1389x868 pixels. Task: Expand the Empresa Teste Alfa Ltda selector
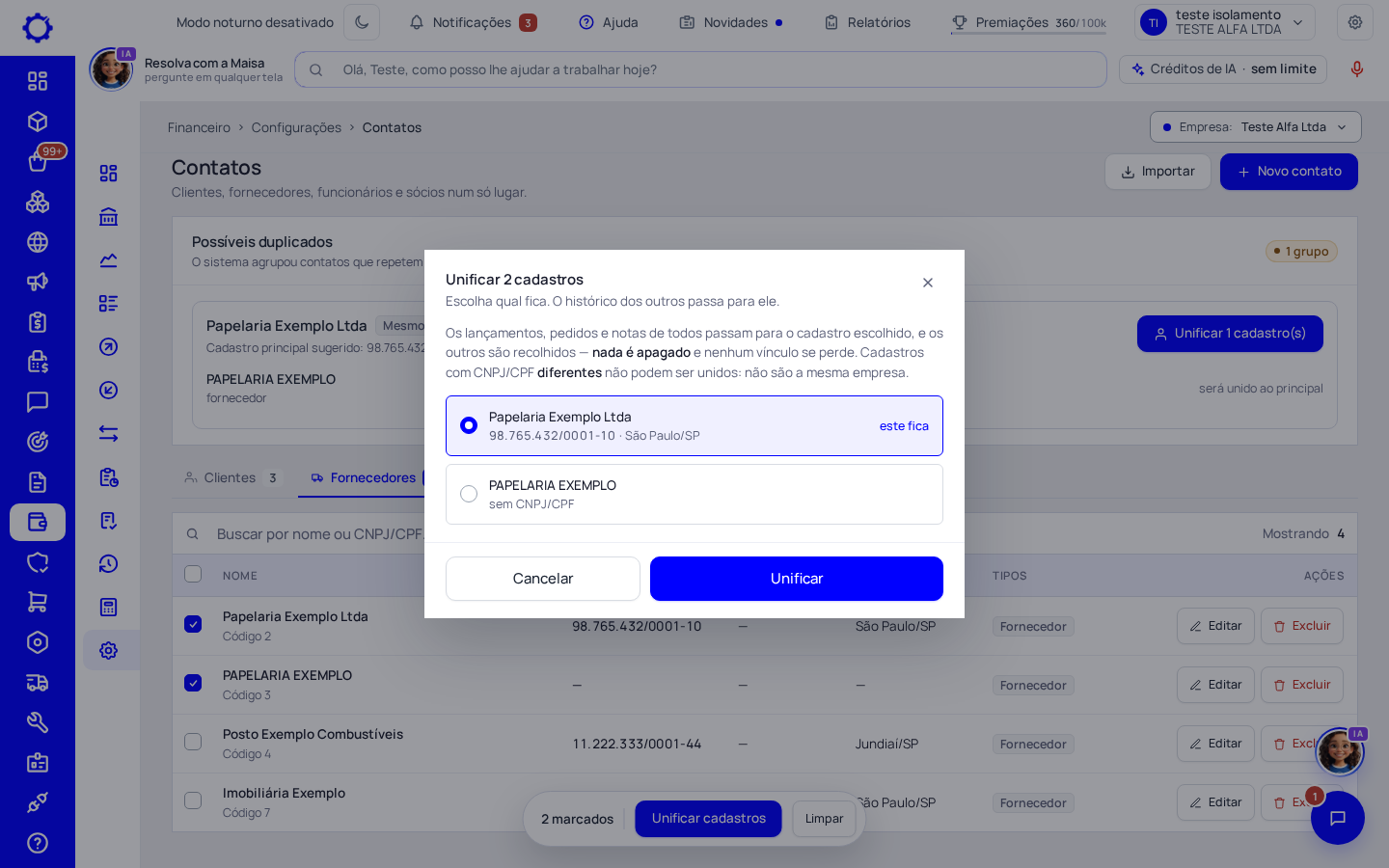(x=1255, y=127)
